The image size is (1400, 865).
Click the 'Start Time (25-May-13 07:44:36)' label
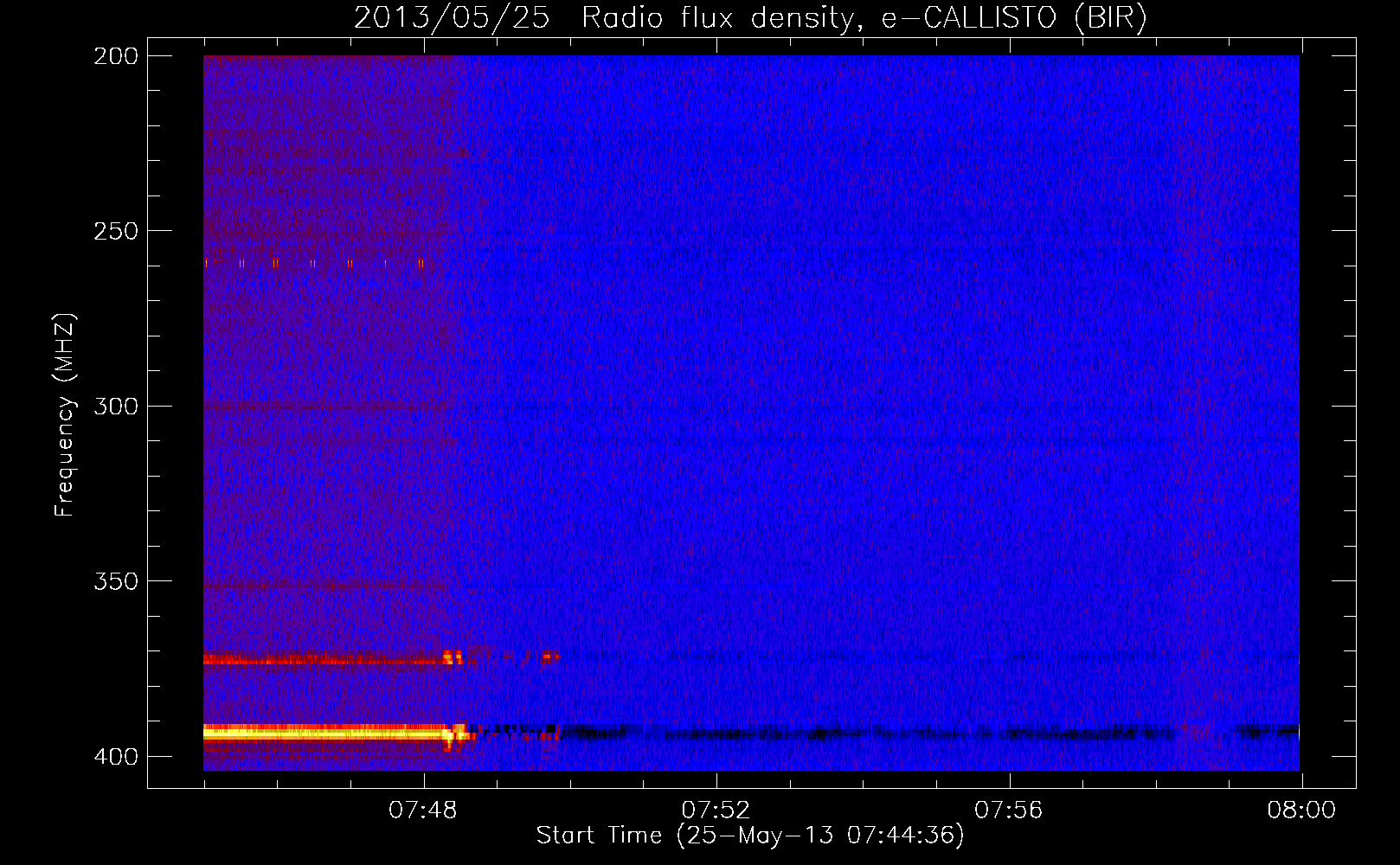click(x=750, y=836)
